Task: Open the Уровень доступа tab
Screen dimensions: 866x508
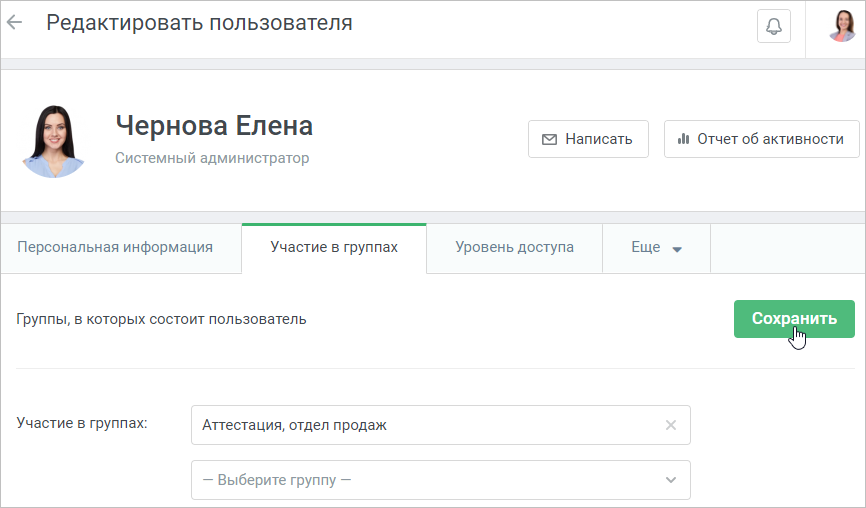Action: tap(514, 248)
